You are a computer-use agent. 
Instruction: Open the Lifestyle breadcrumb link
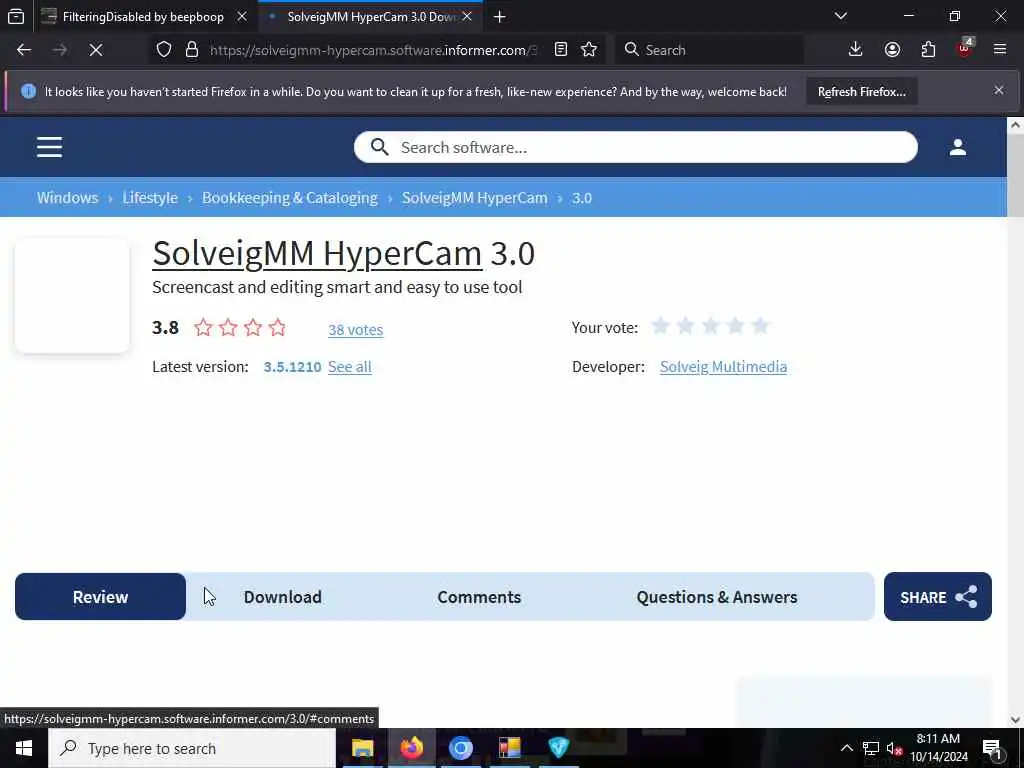[x=150, y=197]
